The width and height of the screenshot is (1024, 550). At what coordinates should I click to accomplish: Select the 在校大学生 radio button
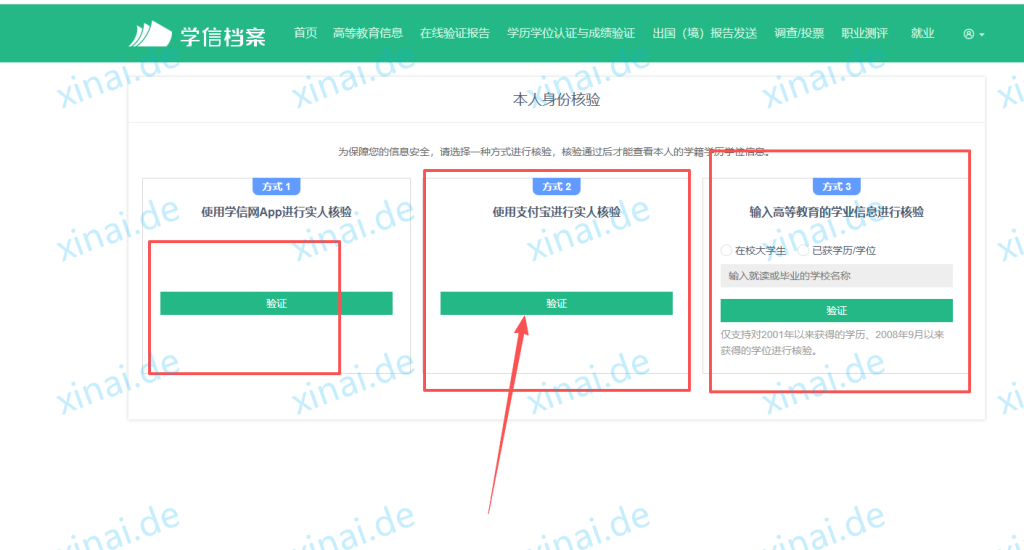tap(727, 250)
